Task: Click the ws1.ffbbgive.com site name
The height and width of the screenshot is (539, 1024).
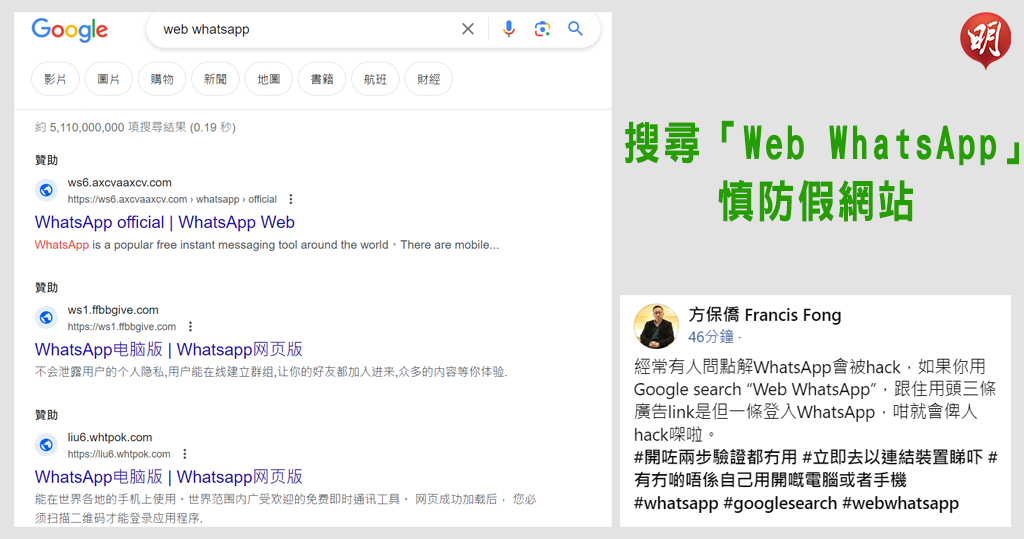Action: [x=113, y=310]
